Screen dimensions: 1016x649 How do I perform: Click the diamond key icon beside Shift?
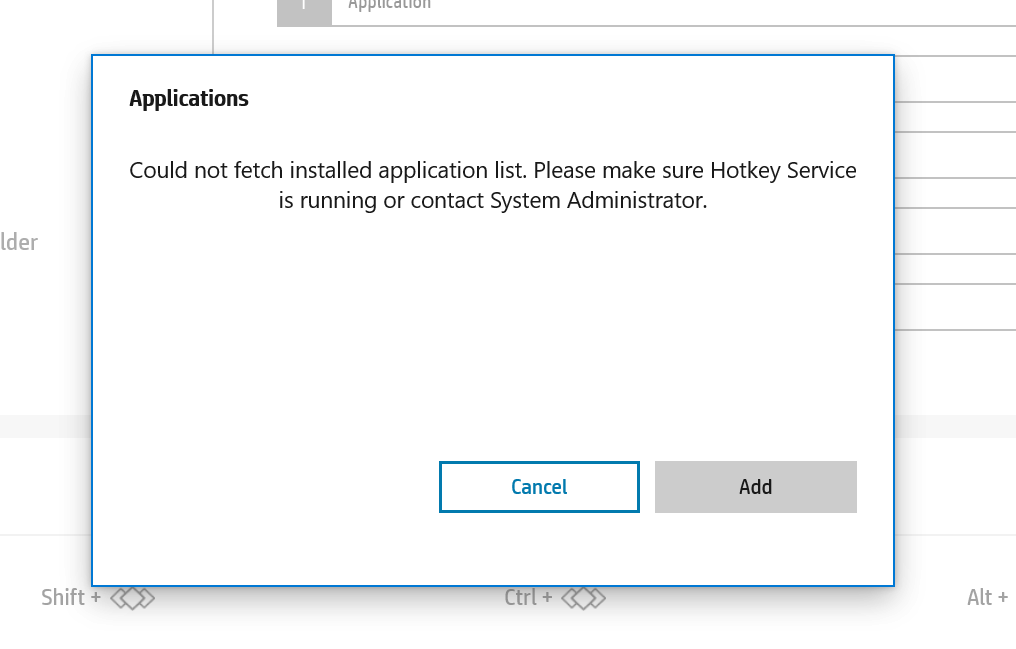(132, 598)
